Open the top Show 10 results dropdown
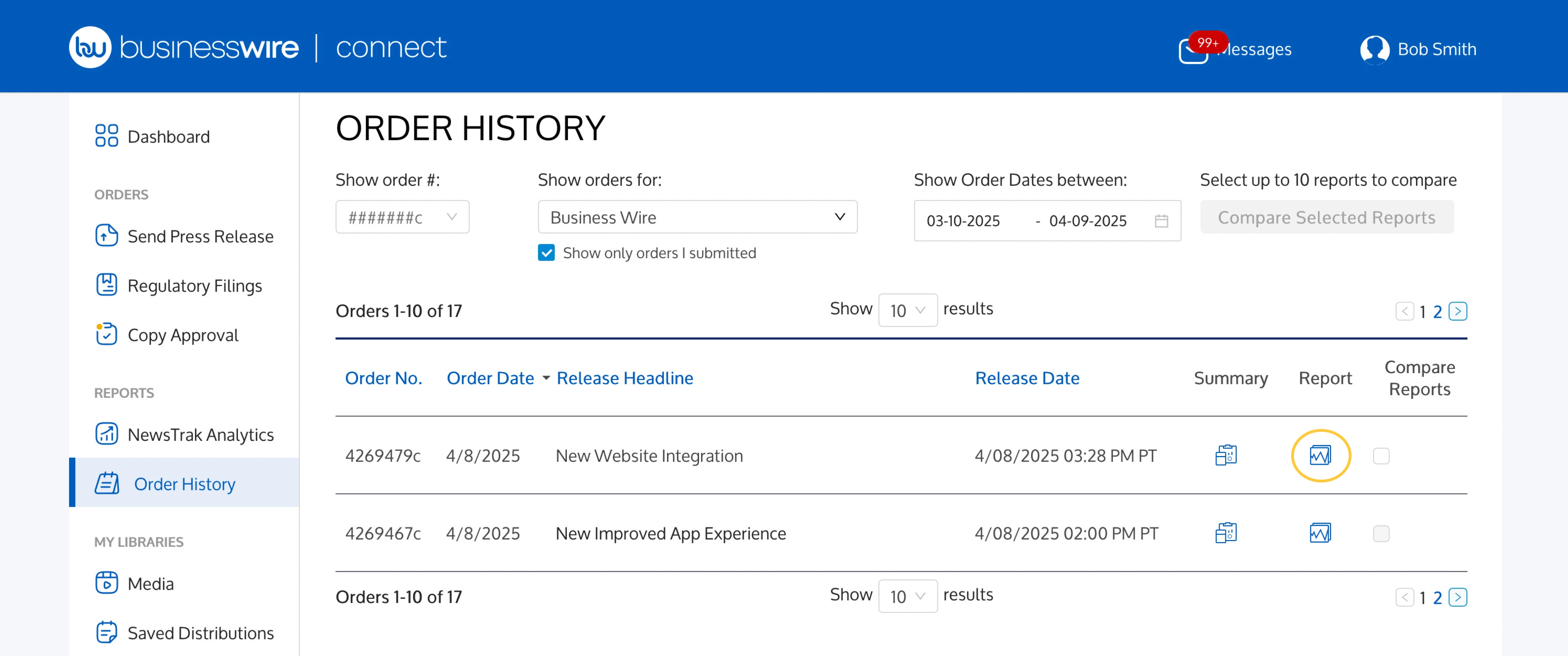 [907, 310]
